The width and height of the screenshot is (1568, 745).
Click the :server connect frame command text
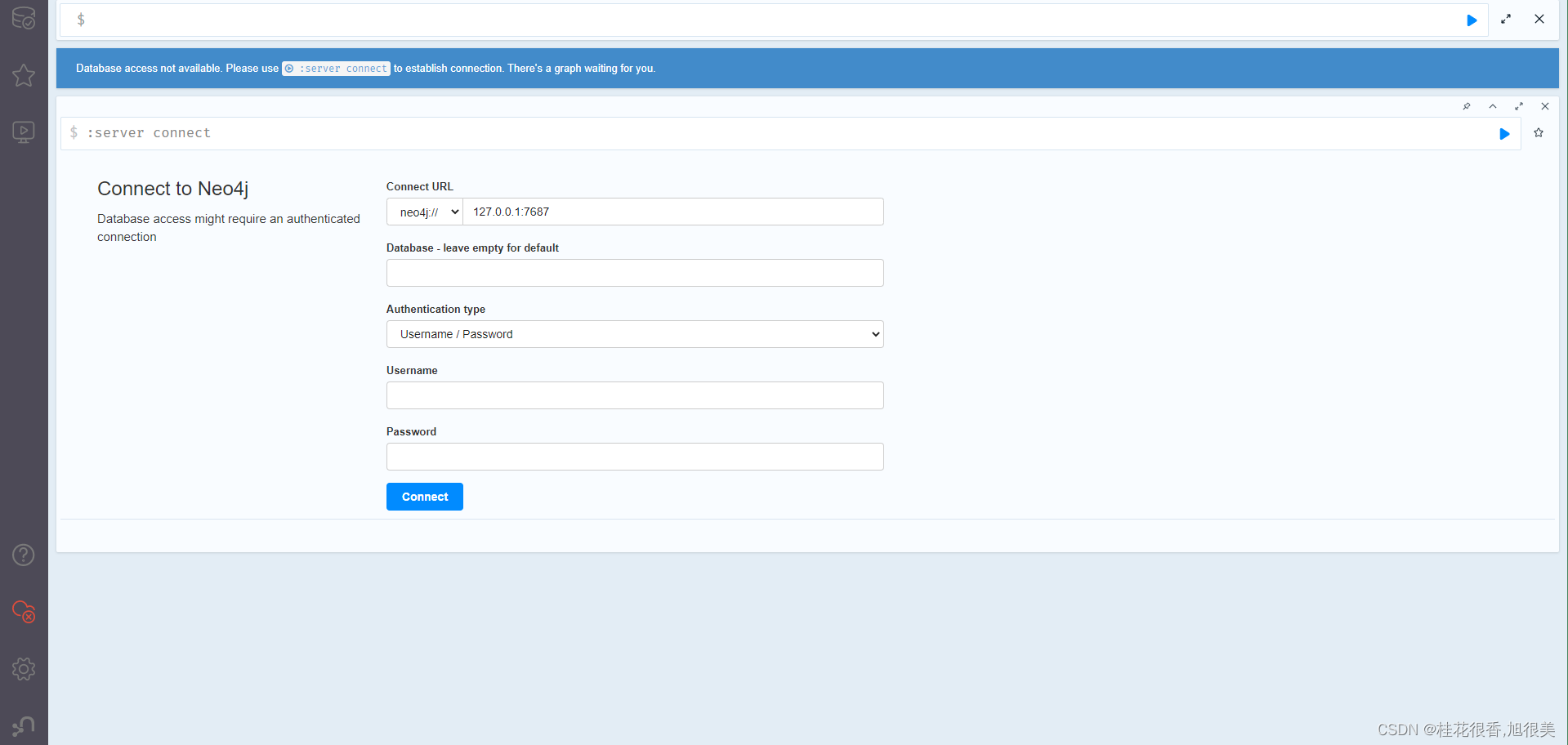(149, 133)
